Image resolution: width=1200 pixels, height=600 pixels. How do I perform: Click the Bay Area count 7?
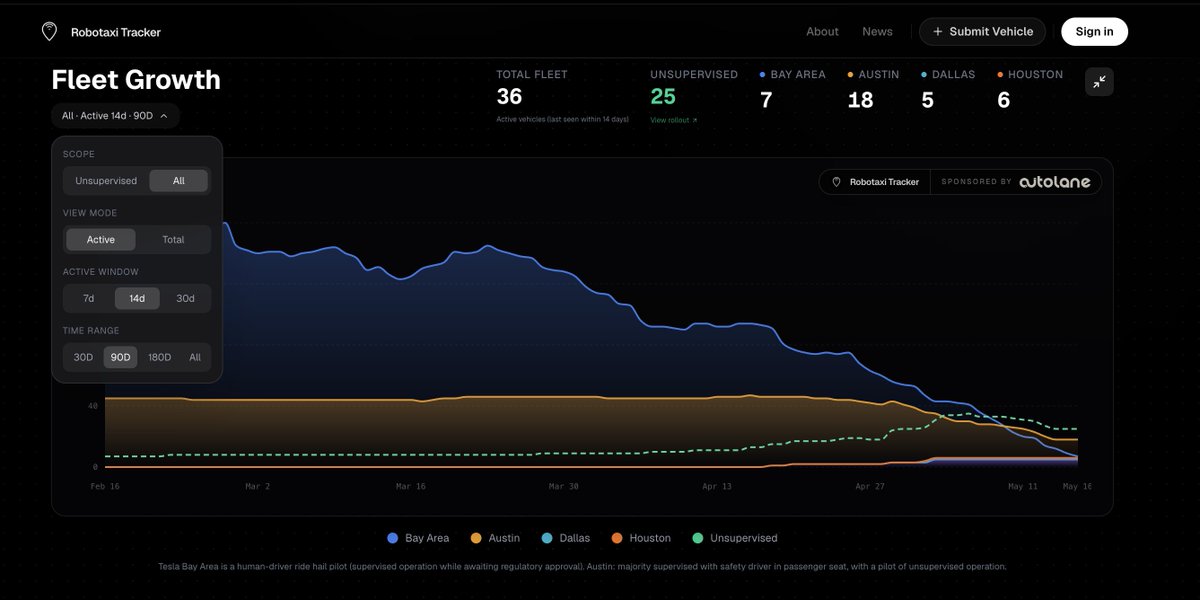[x=766, y=100]
